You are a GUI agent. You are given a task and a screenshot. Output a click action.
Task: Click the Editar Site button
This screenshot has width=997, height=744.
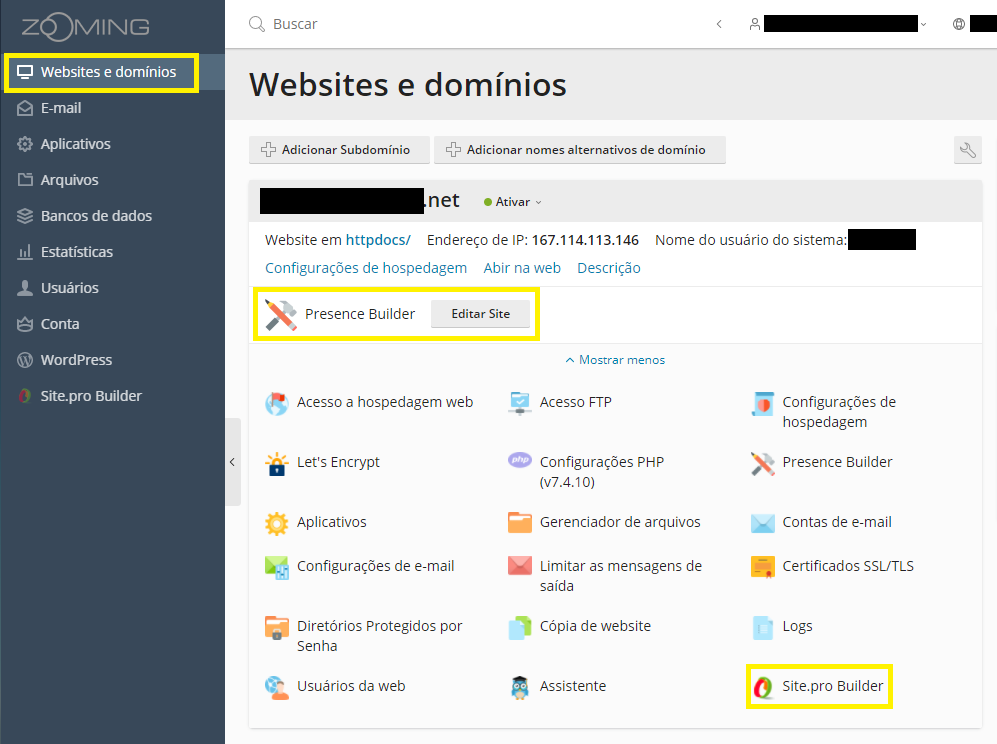click(481, 314)
